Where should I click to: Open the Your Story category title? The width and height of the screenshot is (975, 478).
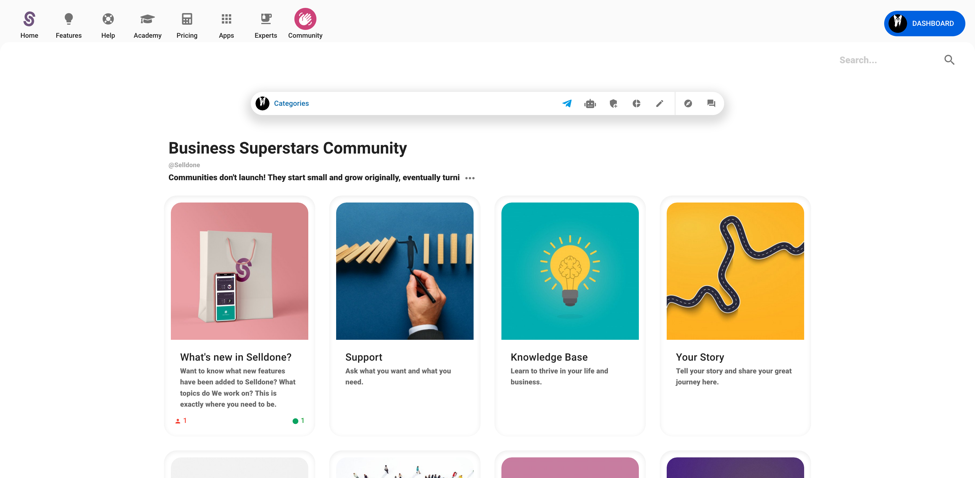(700, 357)
